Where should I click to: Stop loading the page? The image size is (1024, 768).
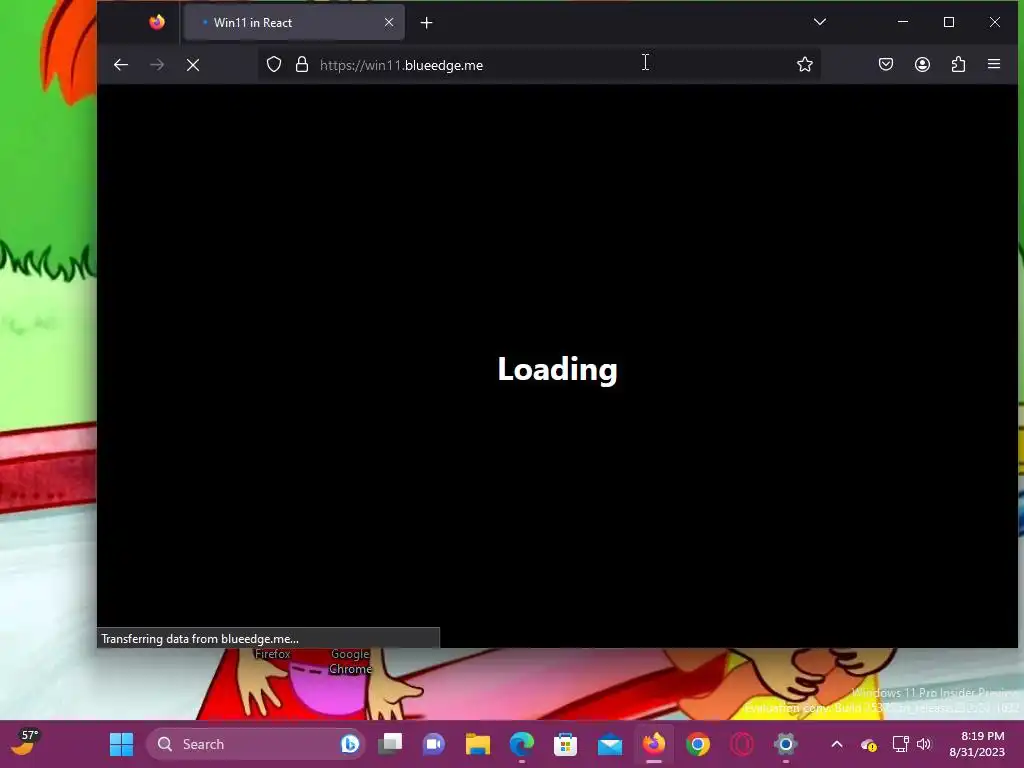coord(193,65)
